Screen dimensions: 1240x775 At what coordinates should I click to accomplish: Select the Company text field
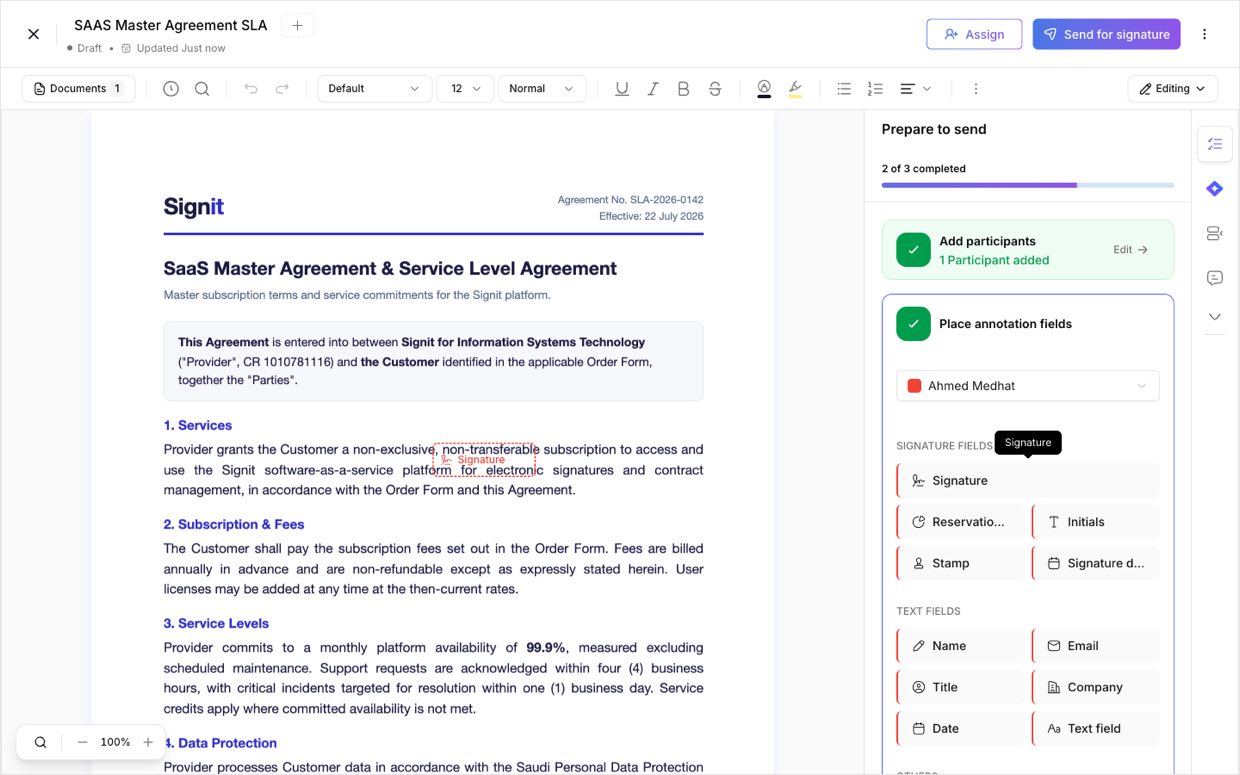coord(1096,687)
